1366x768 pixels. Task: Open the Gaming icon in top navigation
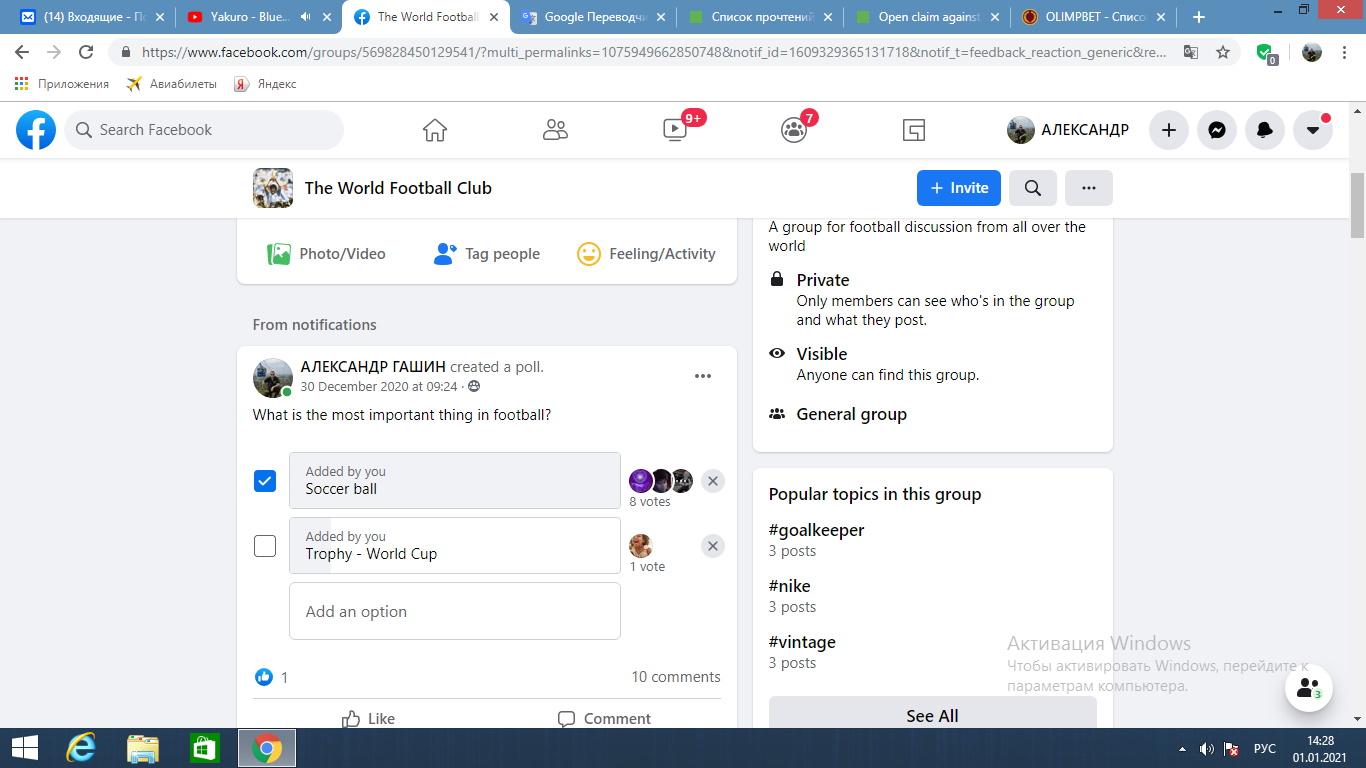click(x=913, y=130)
